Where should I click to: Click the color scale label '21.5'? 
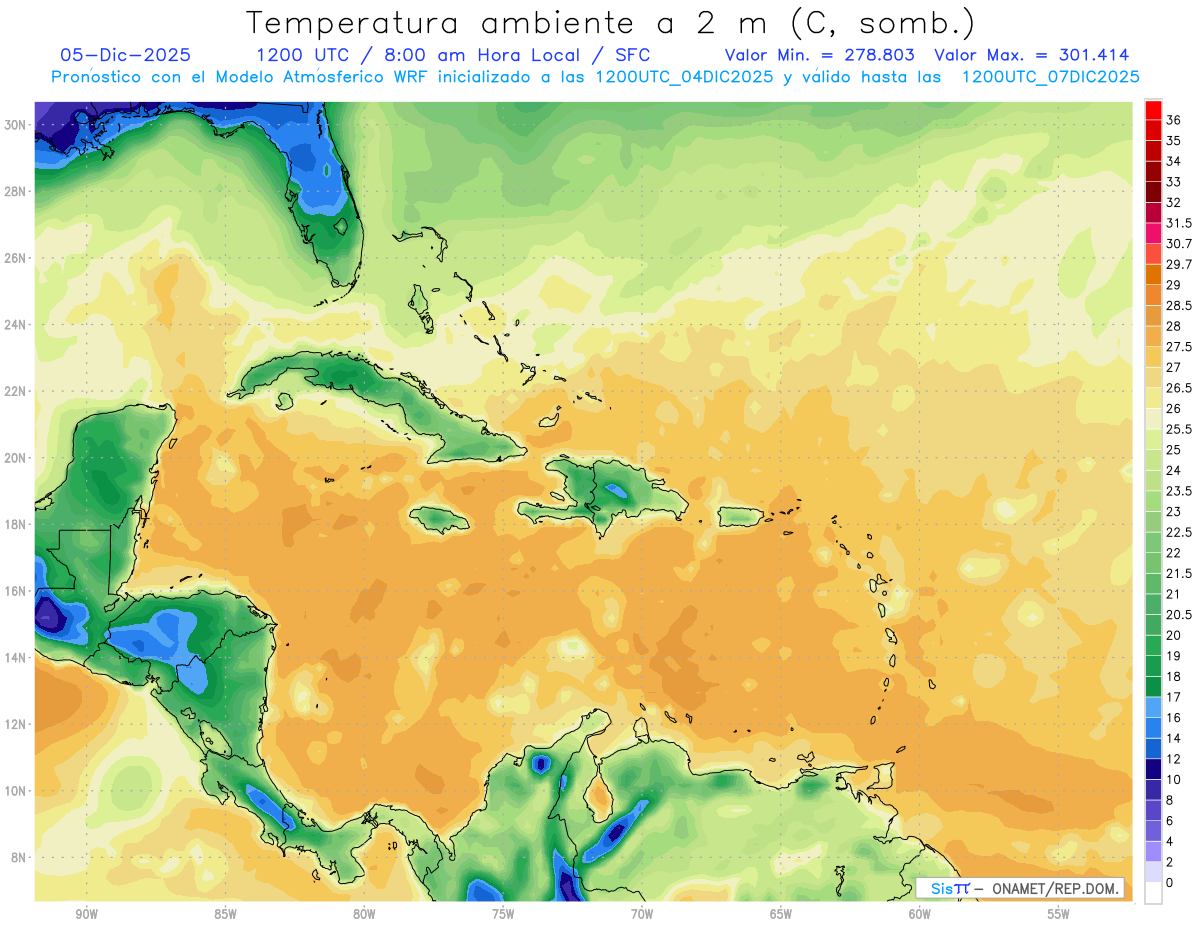pos(1179,574)
